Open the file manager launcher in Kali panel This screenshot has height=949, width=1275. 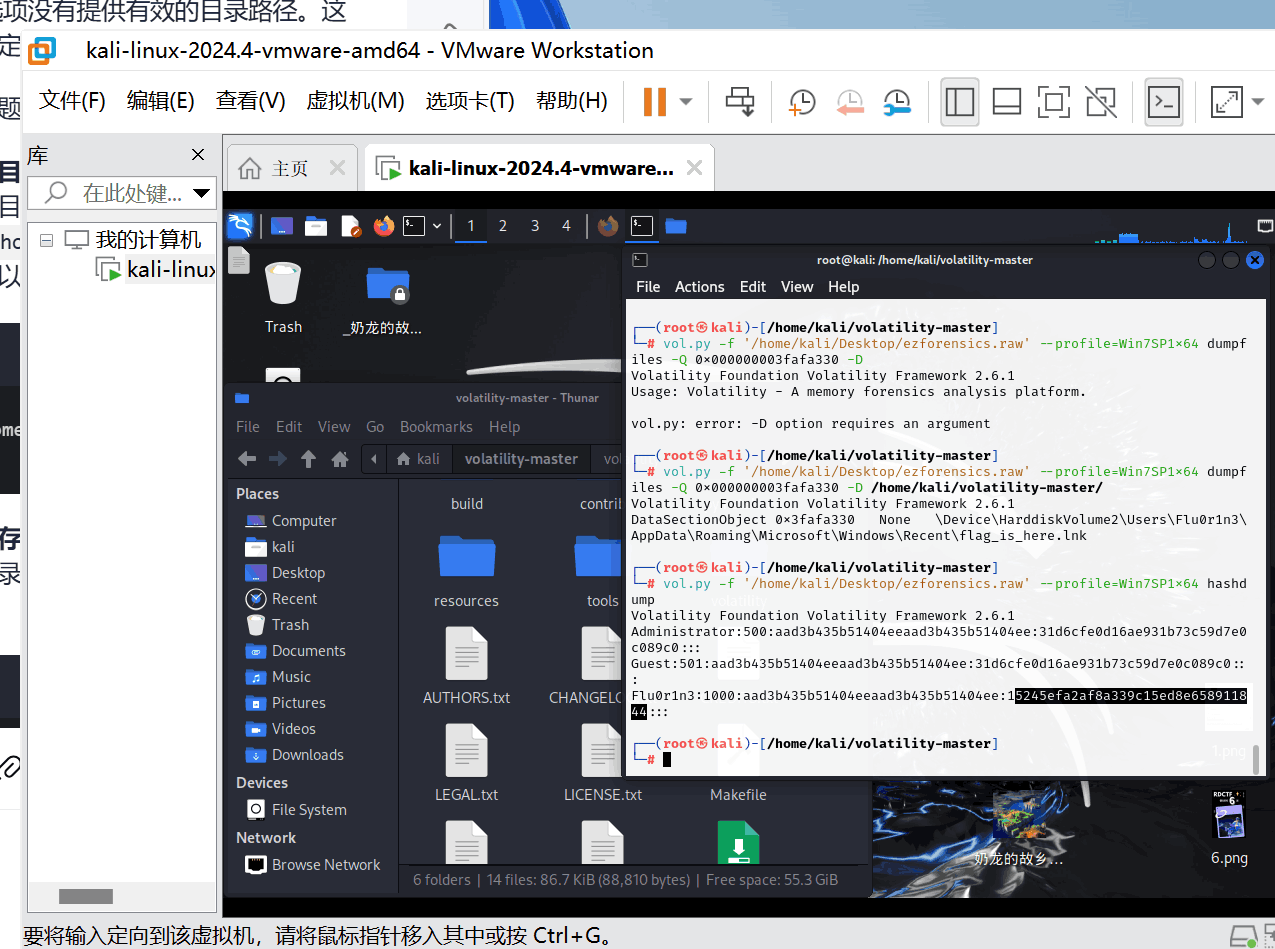pos(316,226)
